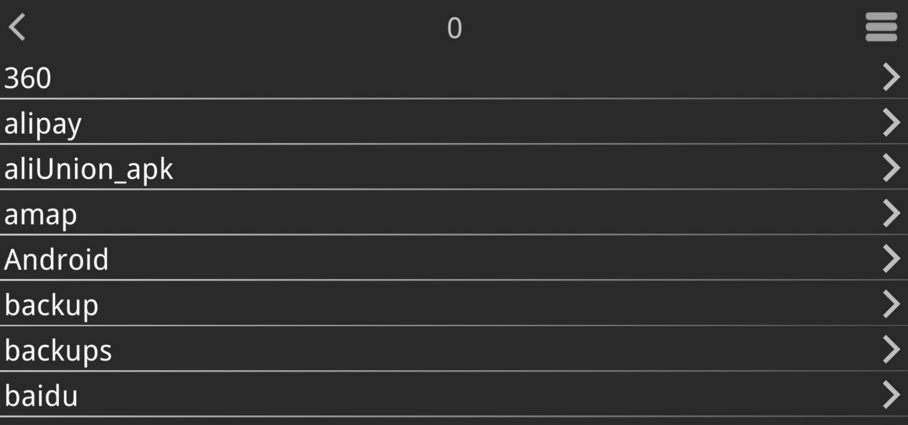Open the hamburger menu icon
The height and width of the screenshot is (425, 908).
coord(881,28)
